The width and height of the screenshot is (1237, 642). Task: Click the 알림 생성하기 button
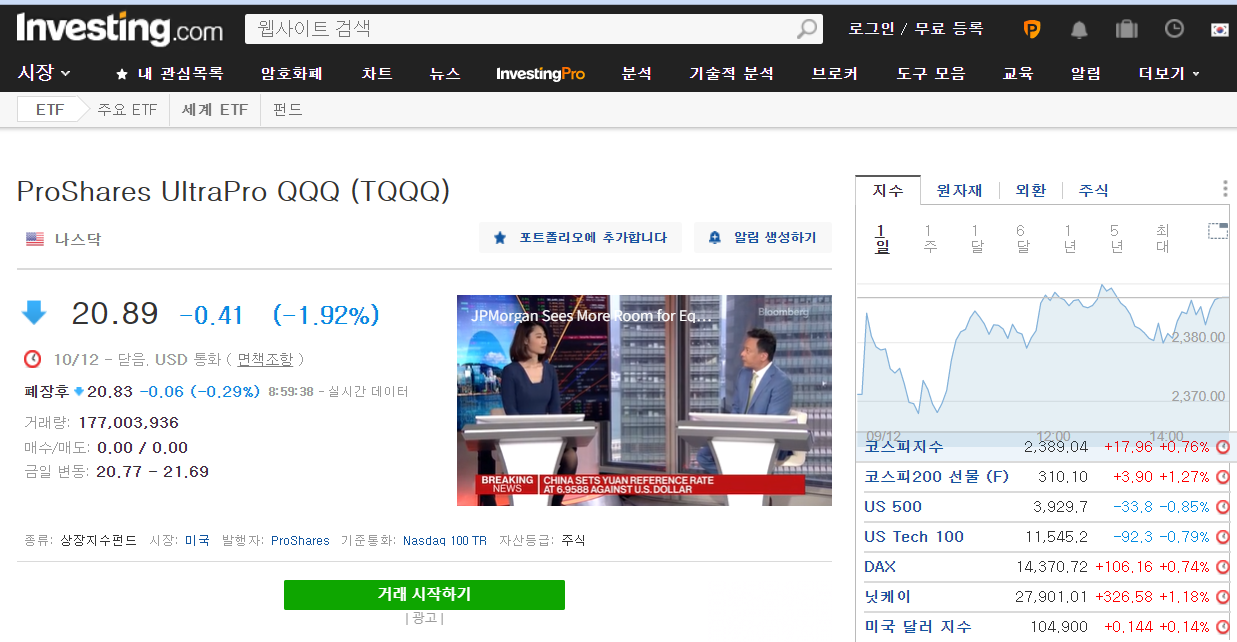763,238
